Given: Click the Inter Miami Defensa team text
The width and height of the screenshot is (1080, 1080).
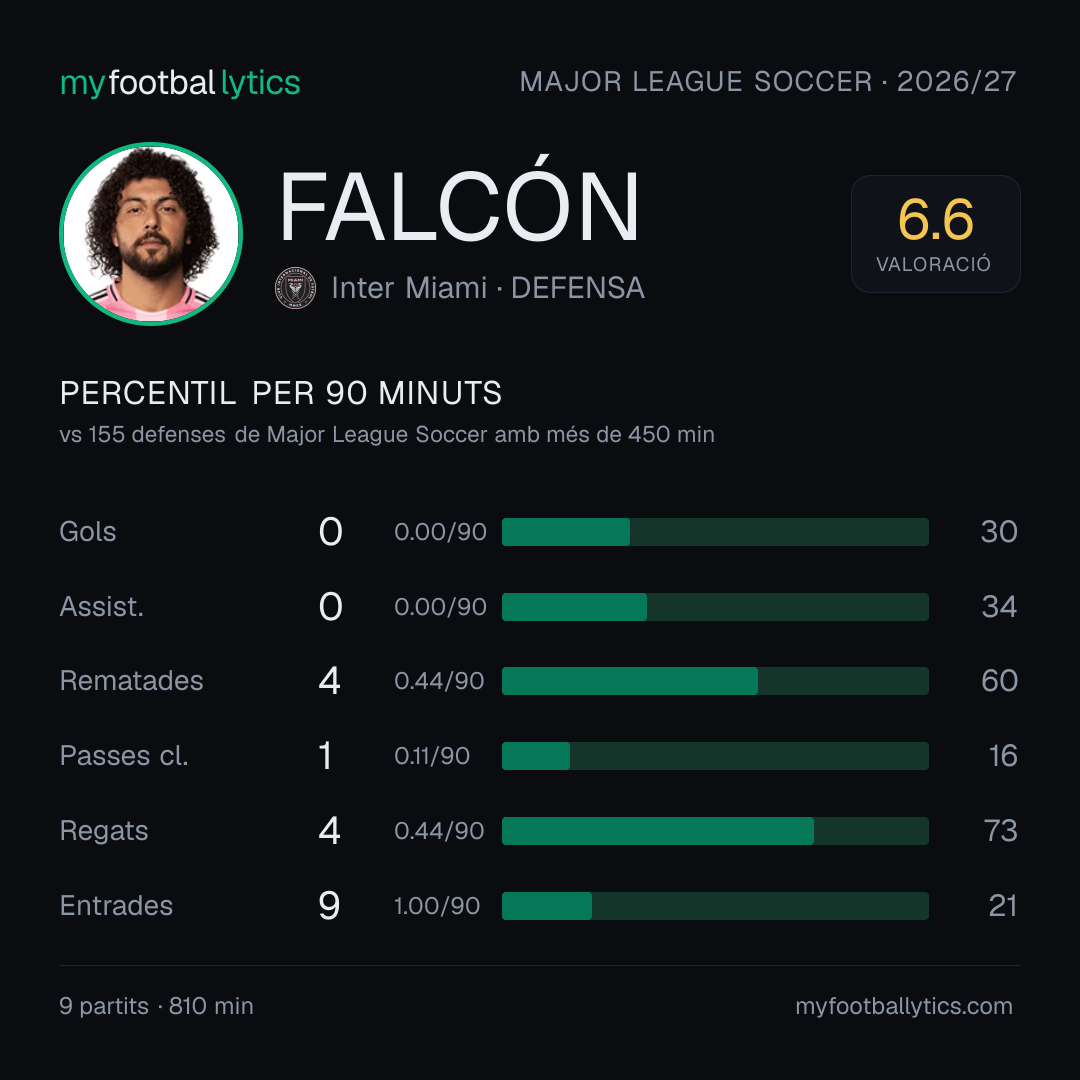Looking at the screenshot, I should coord(488,288).
